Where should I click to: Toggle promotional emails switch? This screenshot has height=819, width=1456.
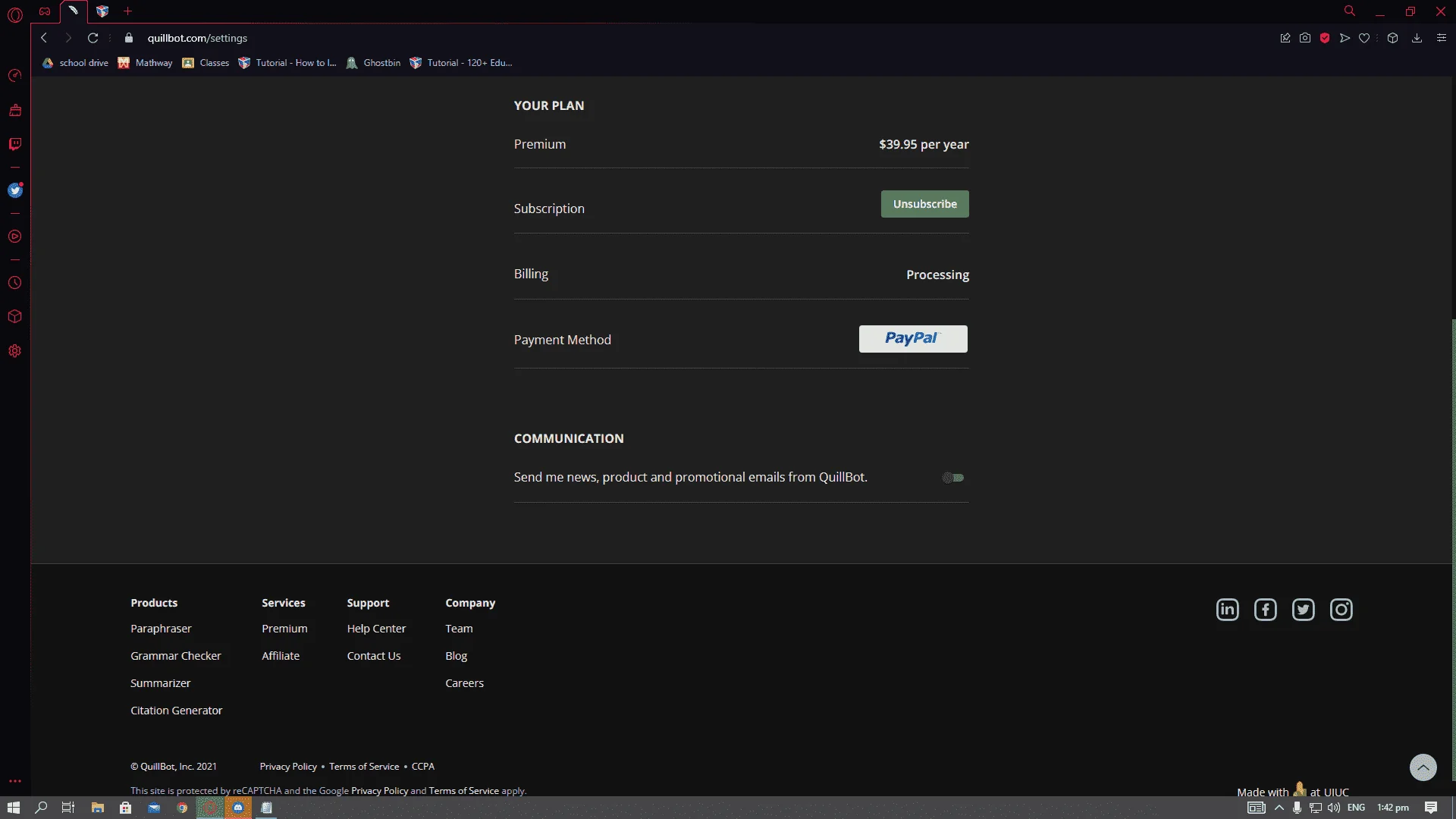point(953,478)
